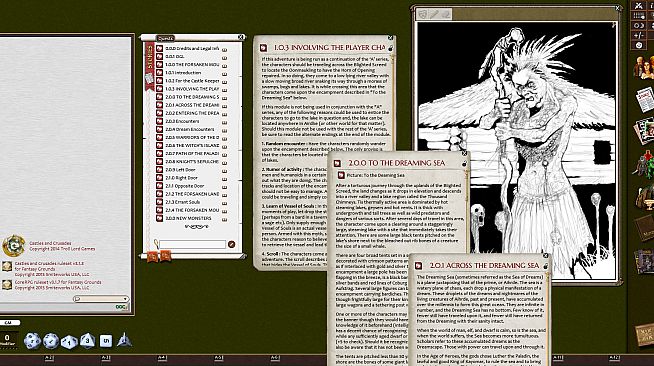
Task: Roll the d20 die
Action: click(x=32, y=341)
